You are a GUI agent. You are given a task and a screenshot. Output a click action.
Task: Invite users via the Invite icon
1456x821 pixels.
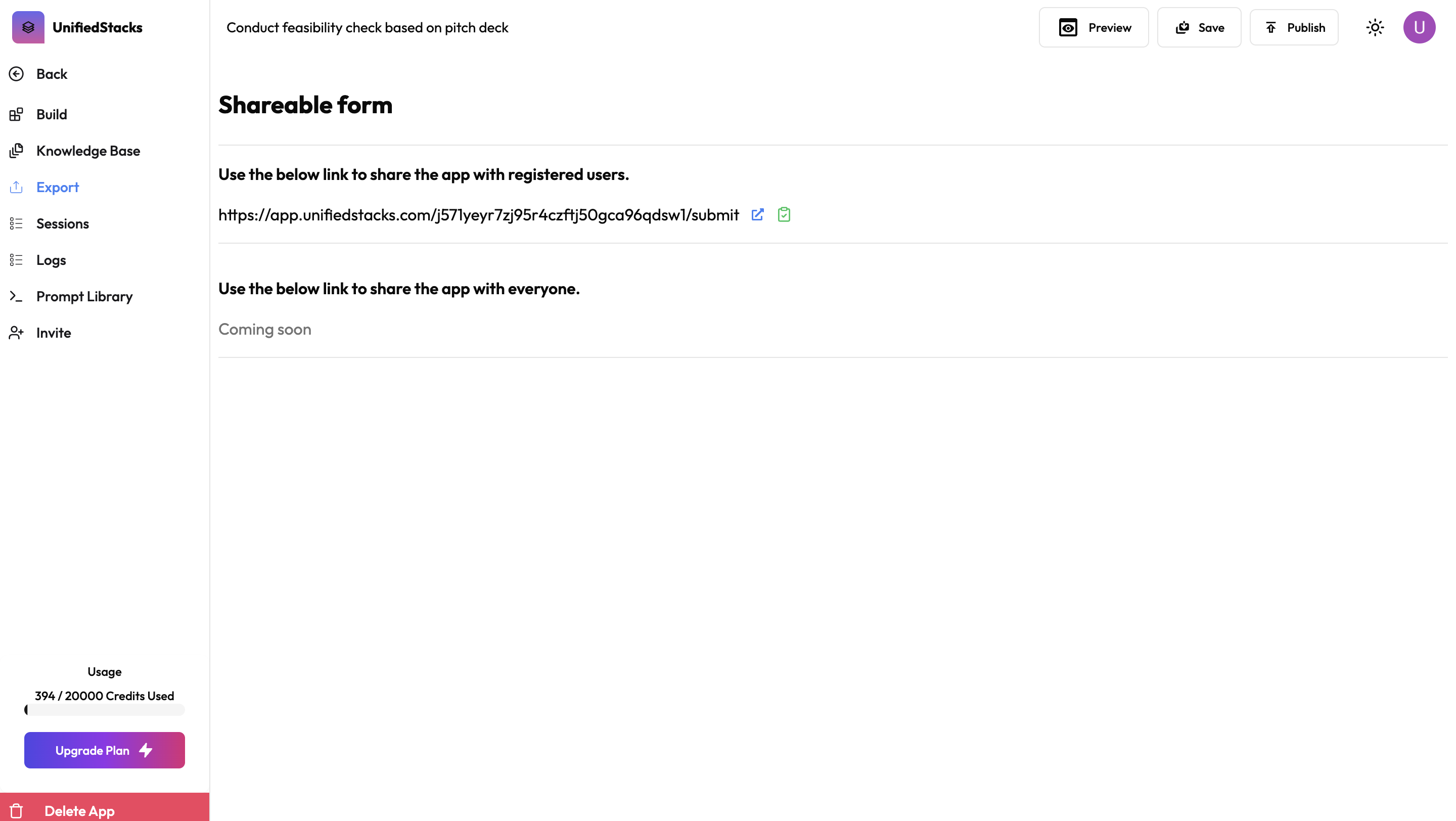coord(16,333)
